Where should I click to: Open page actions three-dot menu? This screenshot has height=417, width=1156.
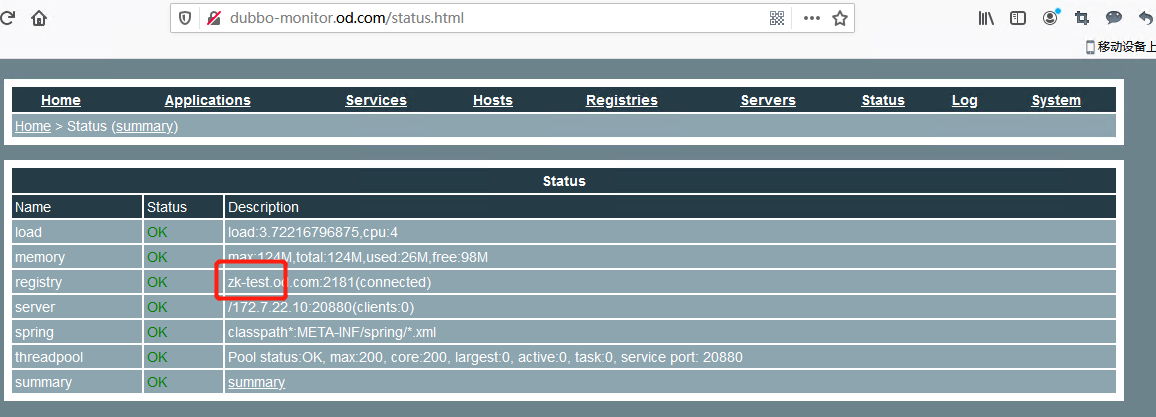[811, 18]
